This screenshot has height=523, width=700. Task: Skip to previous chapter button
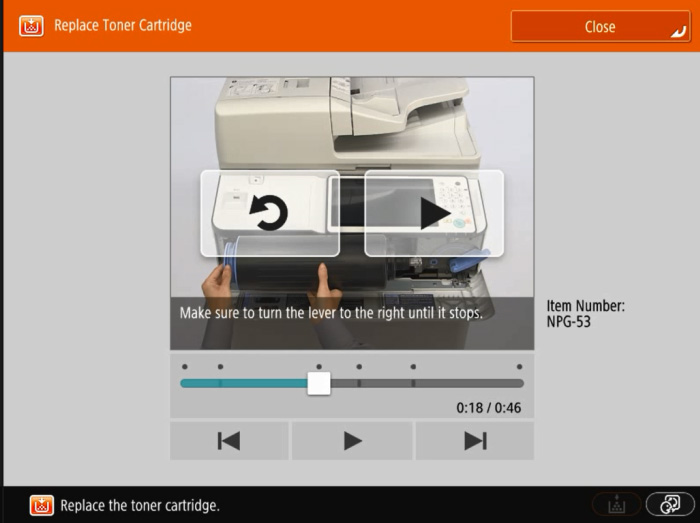(x=229, y=441)
